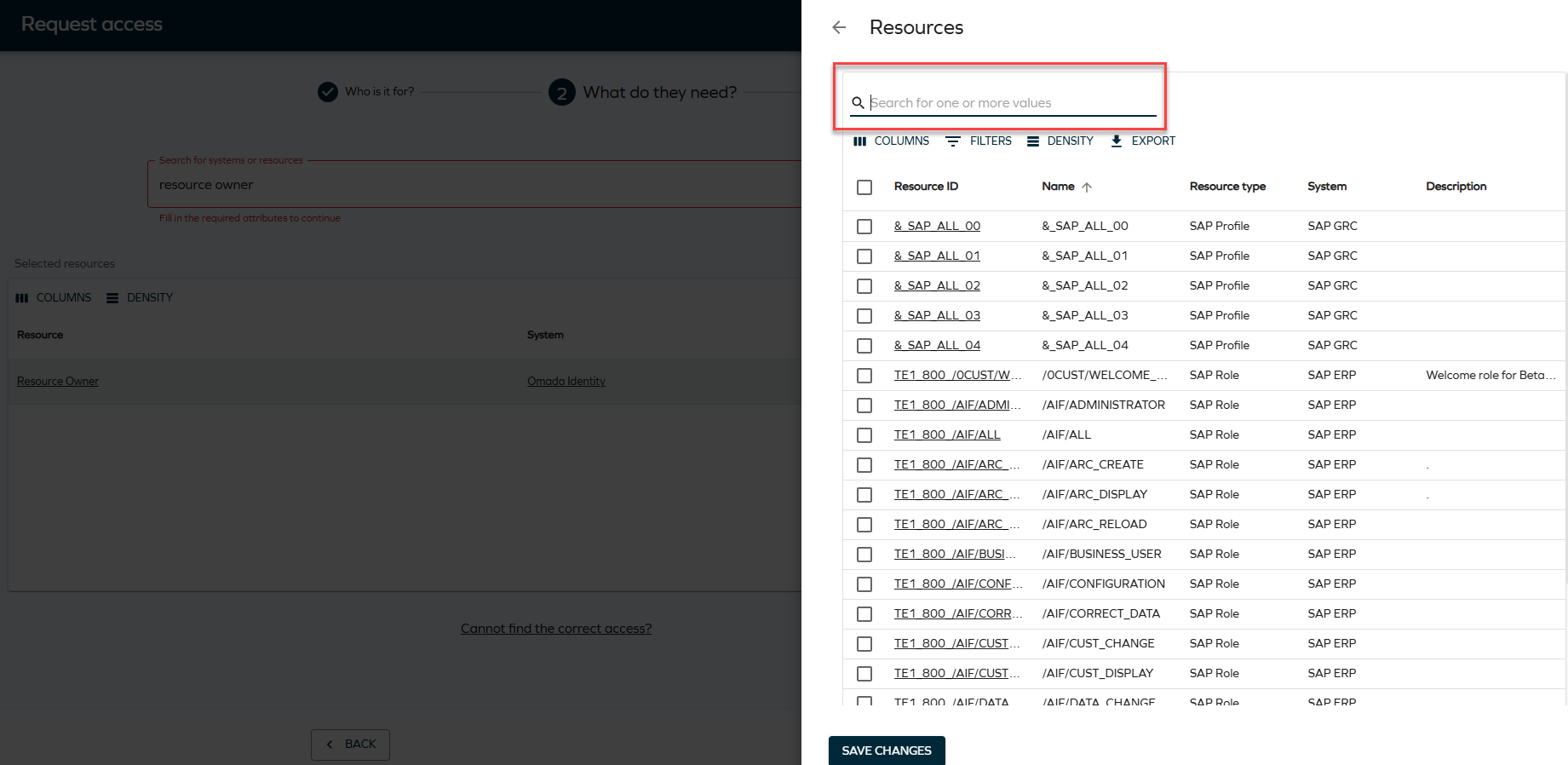This screenshot has width=1568, height=765.
Task: Check the box for &_SAP_ALL_04
Action: click(x=864, y=346)
